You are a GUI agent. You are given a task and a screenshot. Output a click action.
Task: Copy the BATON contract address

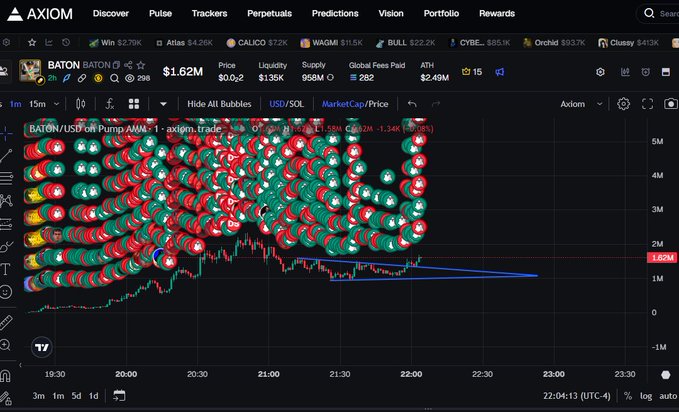pos(116,65)
